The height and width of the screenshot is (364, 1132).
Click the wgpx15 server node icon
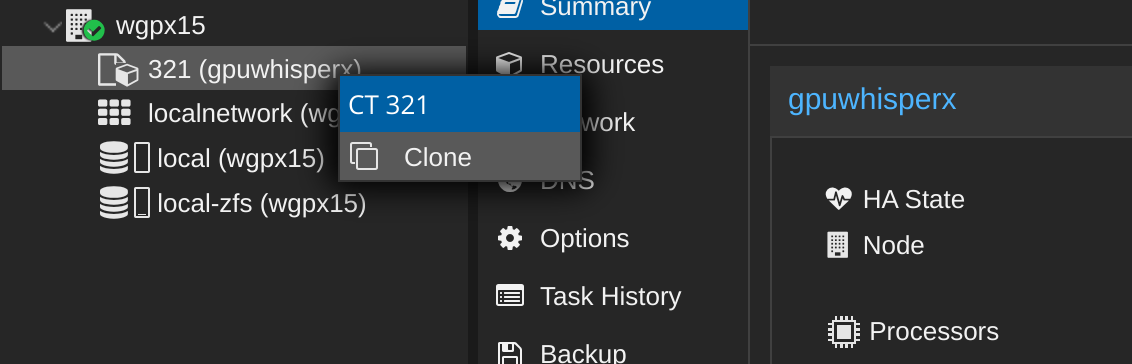coord(84,26)
